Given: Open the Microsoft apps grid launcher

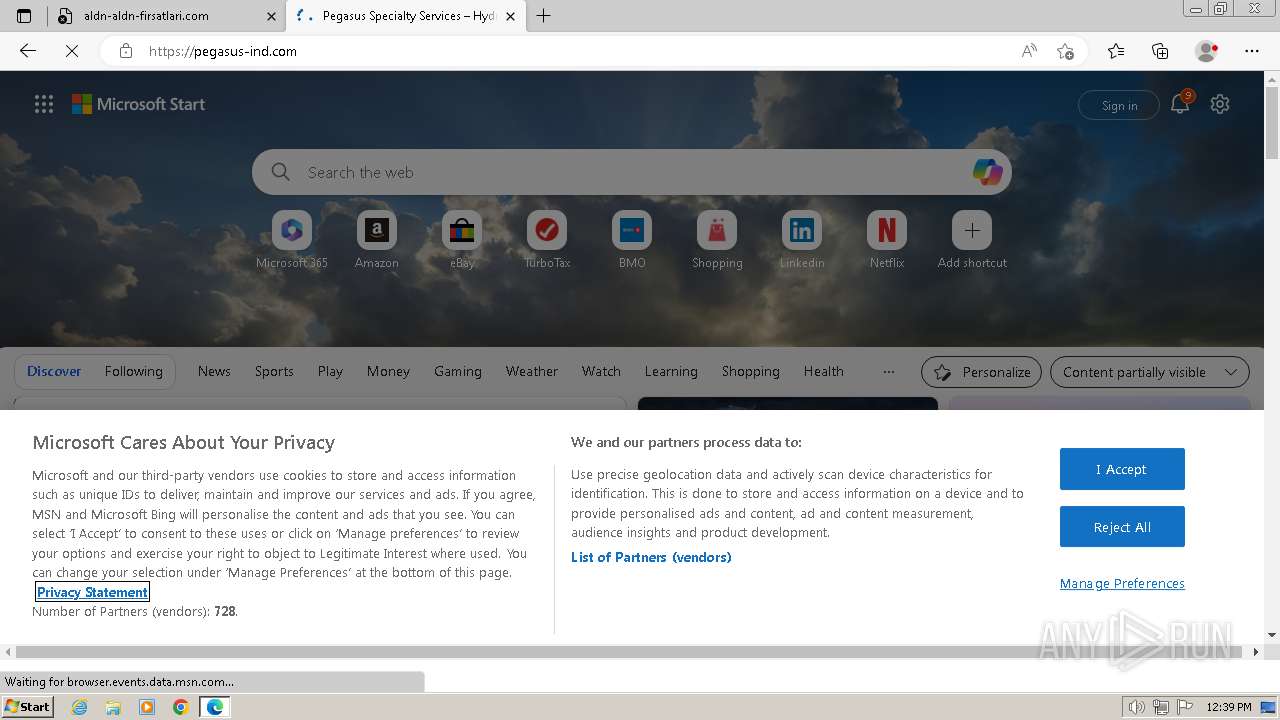Looking at the screenshot, I should tap(44, 104).
